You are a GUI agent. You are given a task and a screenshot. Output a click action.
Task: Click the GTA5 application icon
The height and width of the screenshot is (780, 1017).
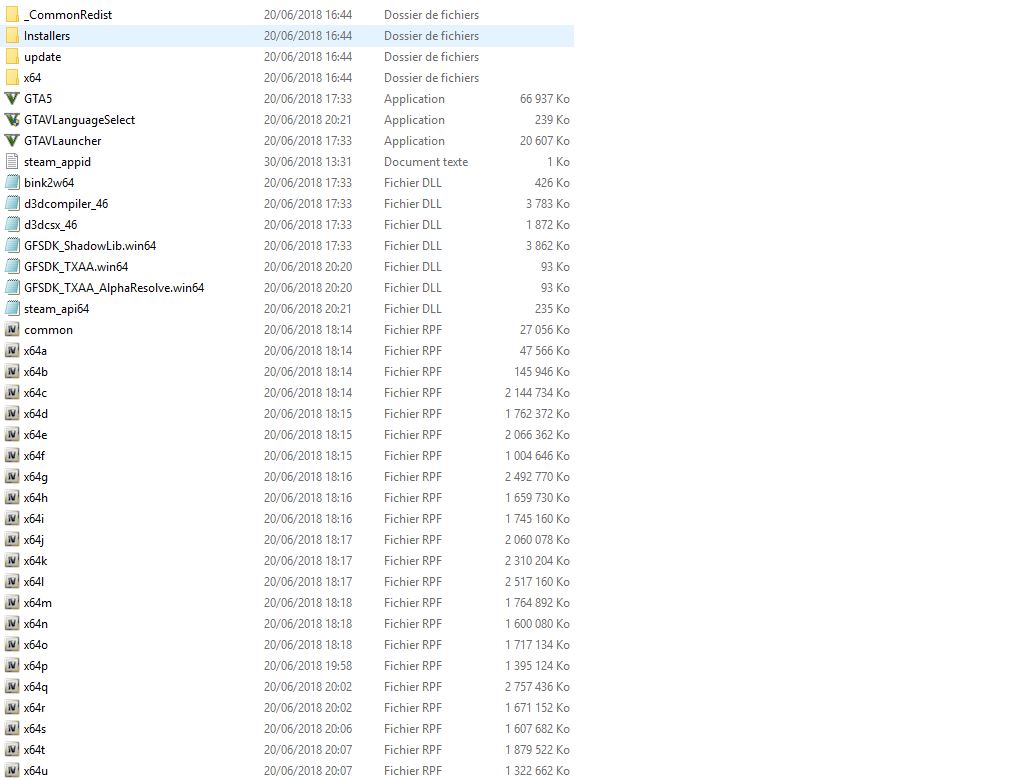[12, 99]
